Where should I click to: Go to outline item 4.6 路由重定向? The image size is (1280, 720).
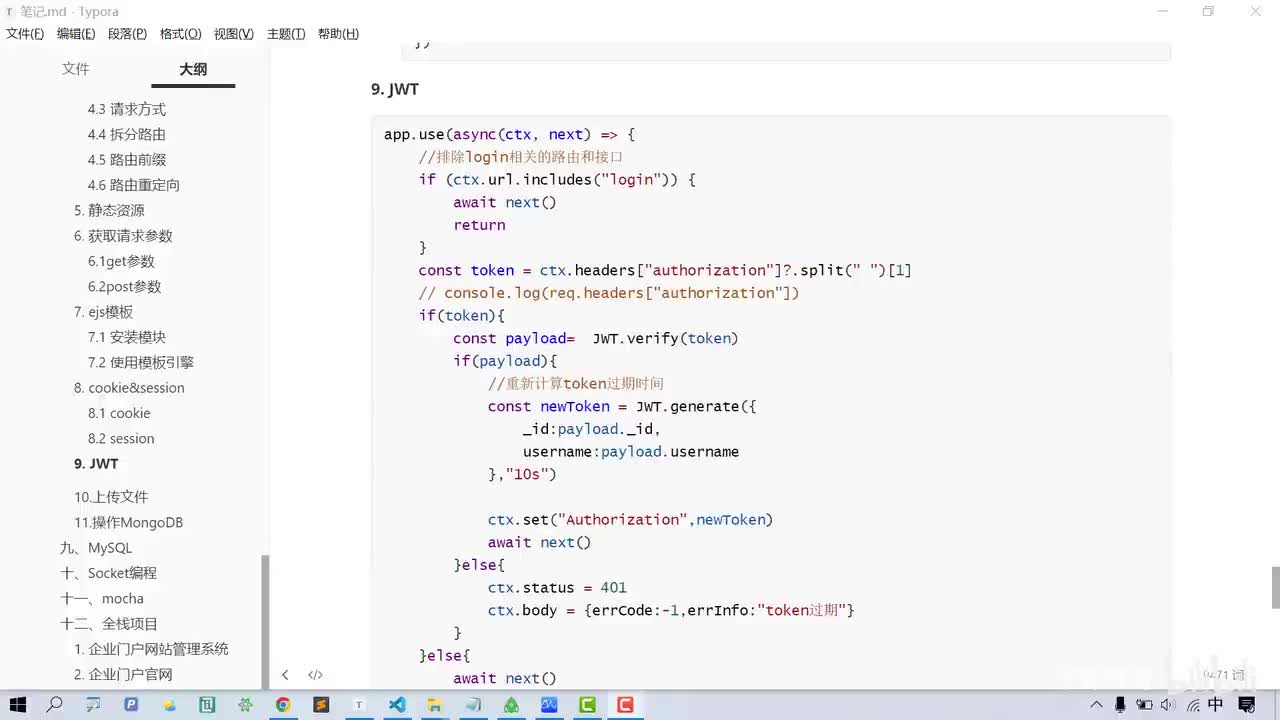[134, 185]
